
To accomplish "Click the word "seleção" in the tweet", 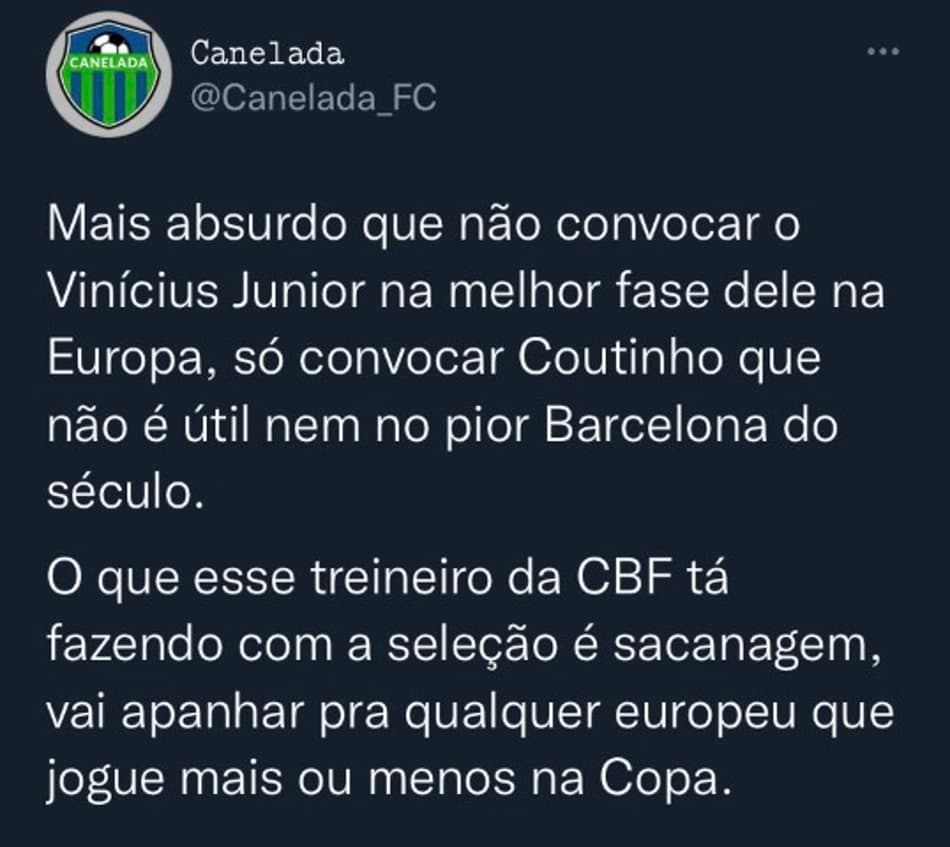I will [x=473, y=647].
